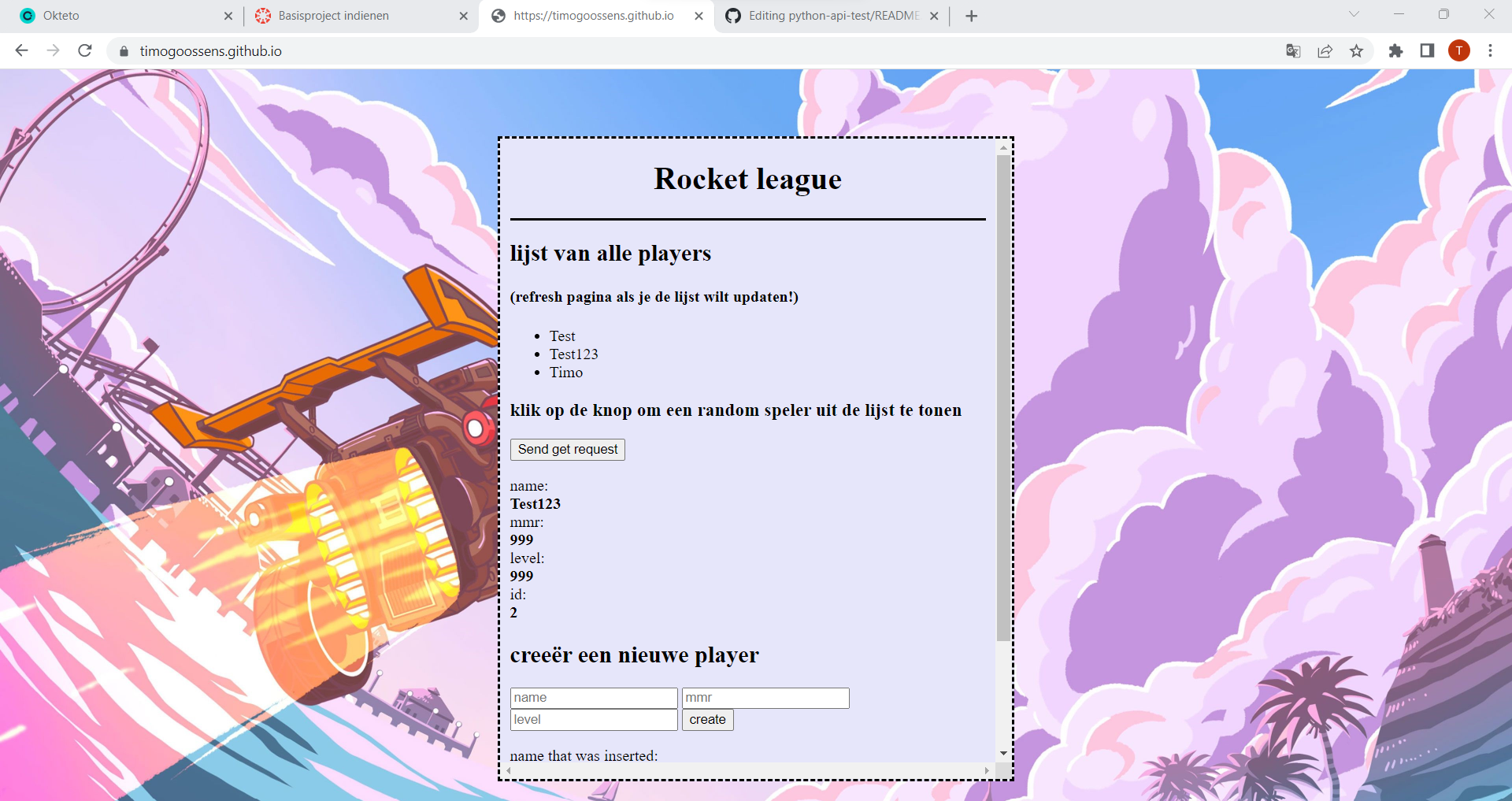1512x801 pixels.
Task: Close the Editing python-api-test tab
Action: coord(934,16)
